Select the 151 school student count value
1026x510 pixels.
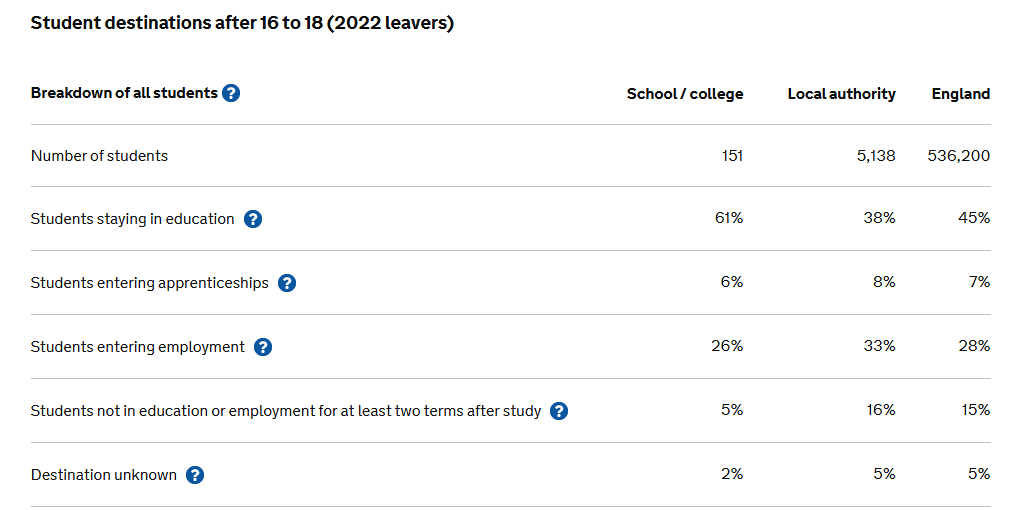click(x=732, y=156)
